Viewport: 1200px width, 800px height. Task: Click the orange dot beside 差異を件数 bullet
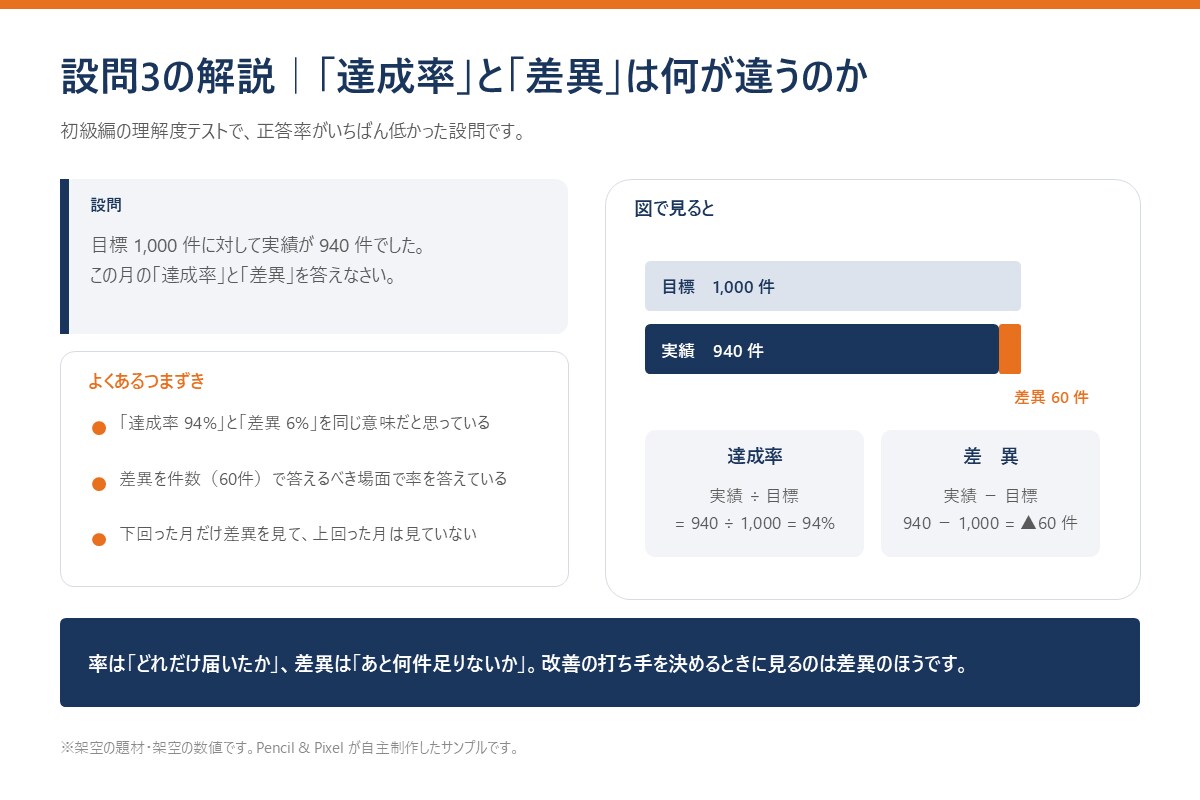pos(99,484)
